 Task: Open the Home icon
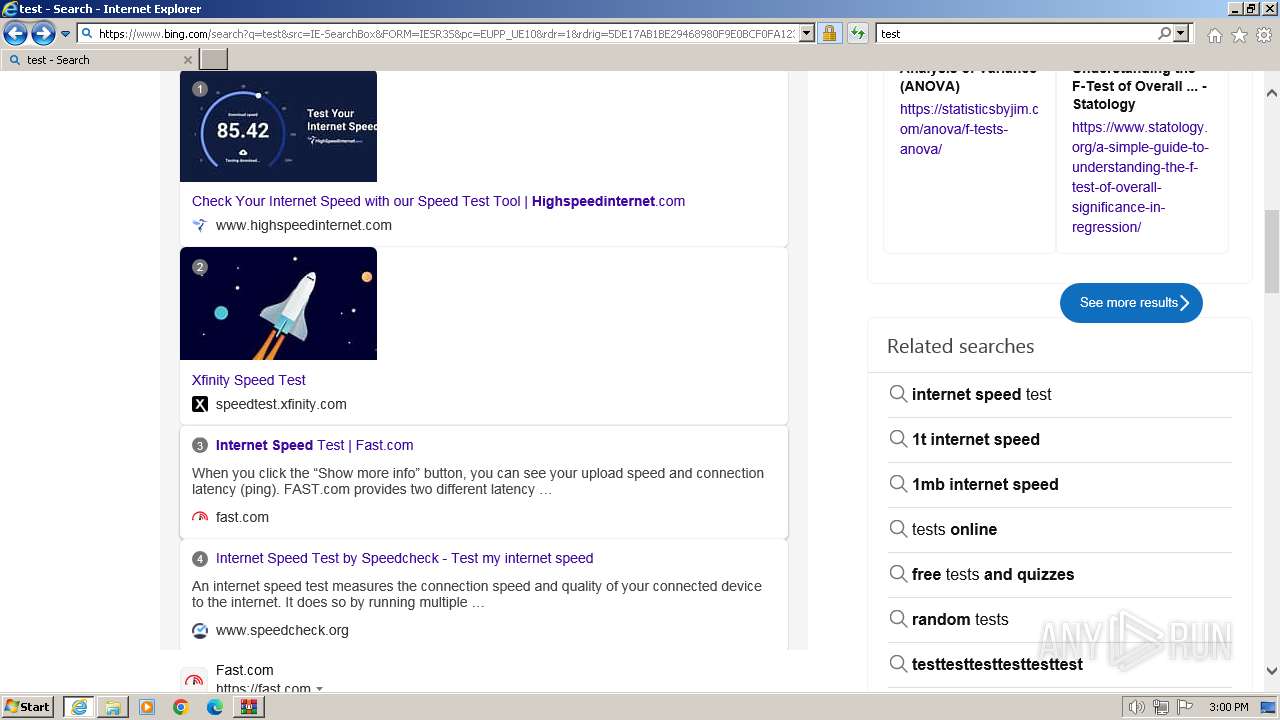click(1214, 35)
